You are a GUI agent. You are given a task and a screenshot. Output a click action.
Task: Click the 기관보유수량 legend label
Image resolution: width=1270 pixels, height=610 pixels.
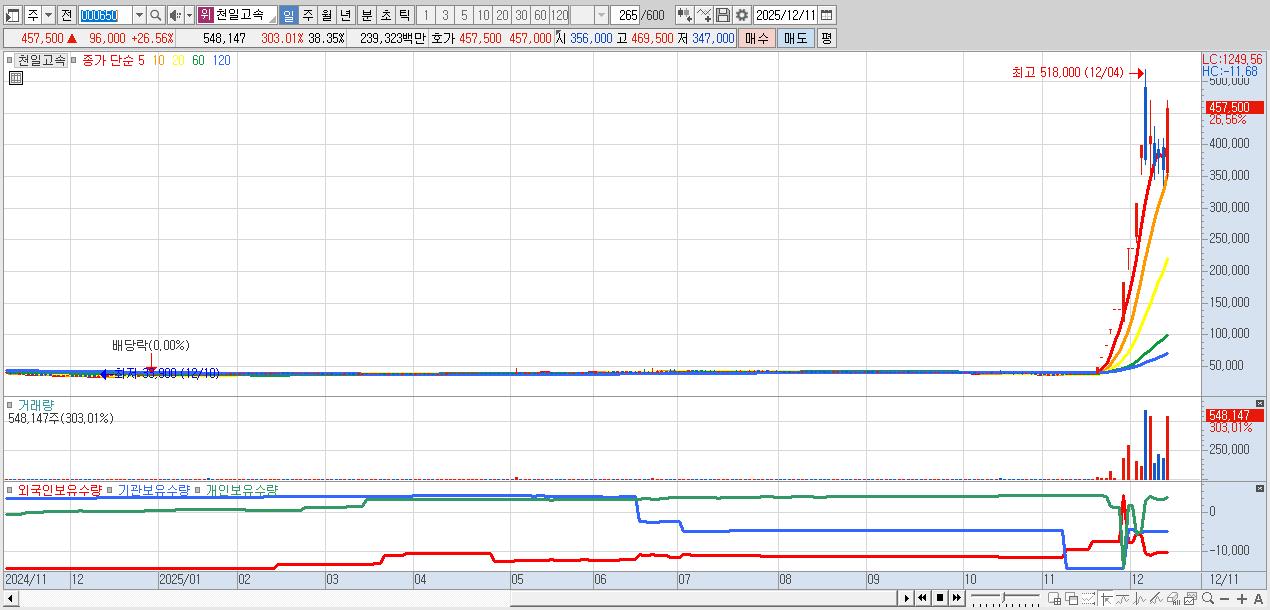155,490
